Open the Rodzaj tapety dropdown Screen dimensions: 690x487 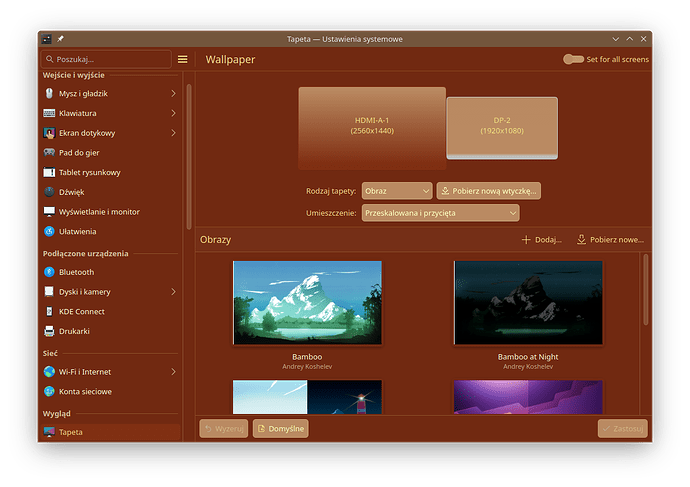click(x=397, y=191)
